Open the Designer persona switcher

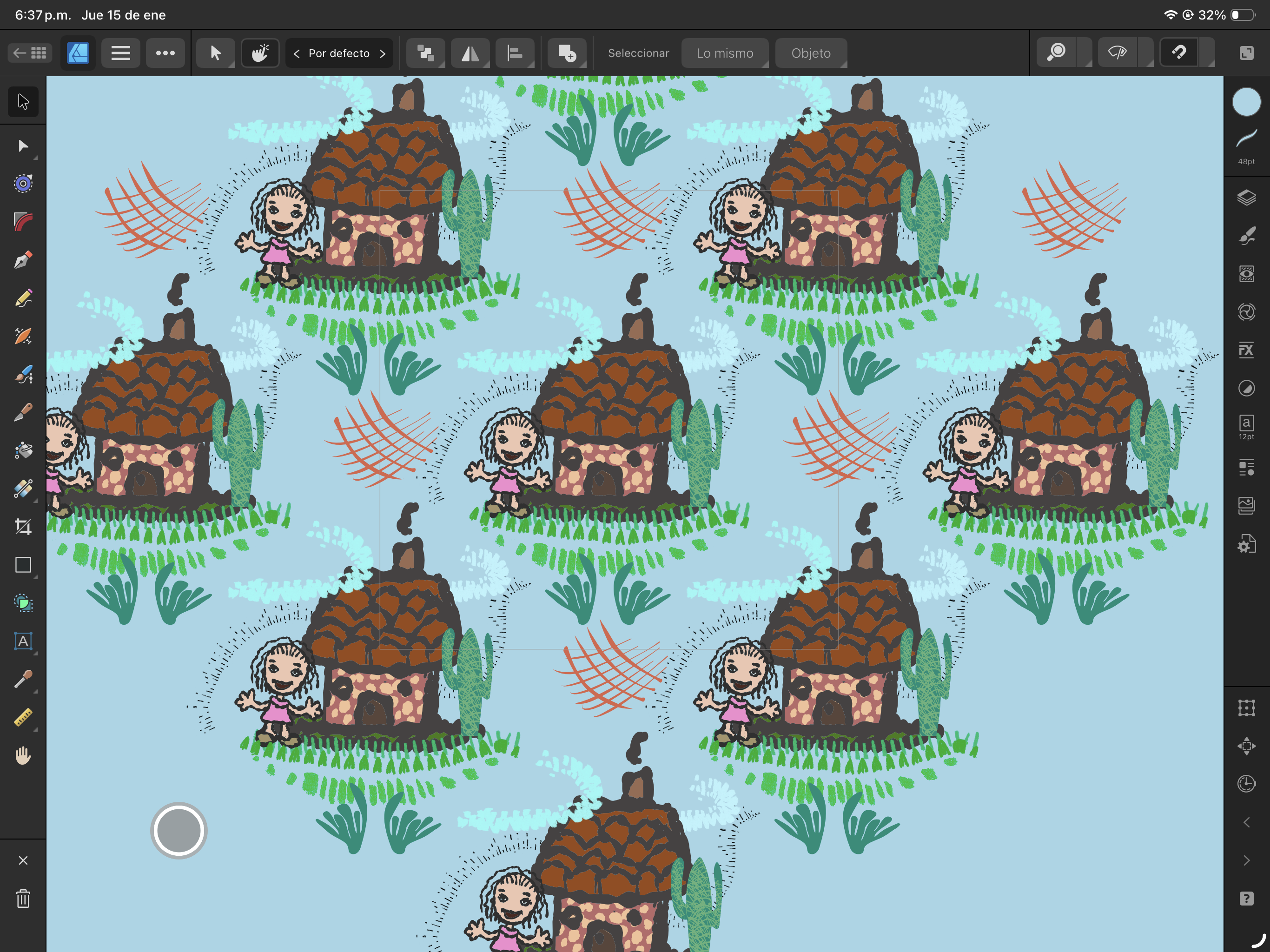point(78,53)
